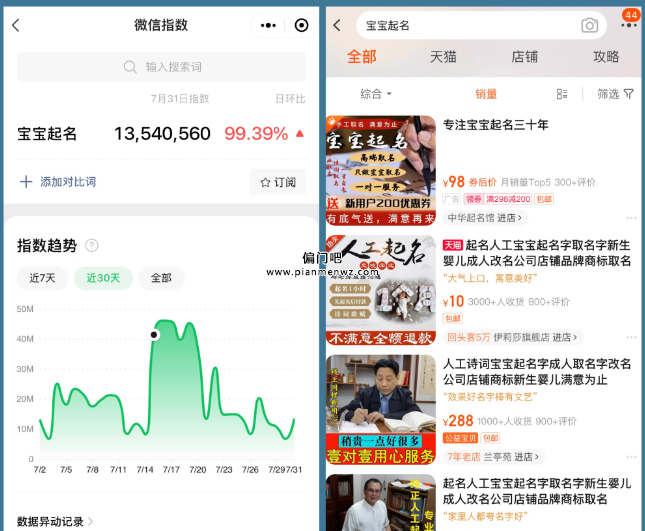Open product title 专注宝宝起名三十年
Image resolution: width=645 pixels, height=531 pixels.
pos(495,125)
